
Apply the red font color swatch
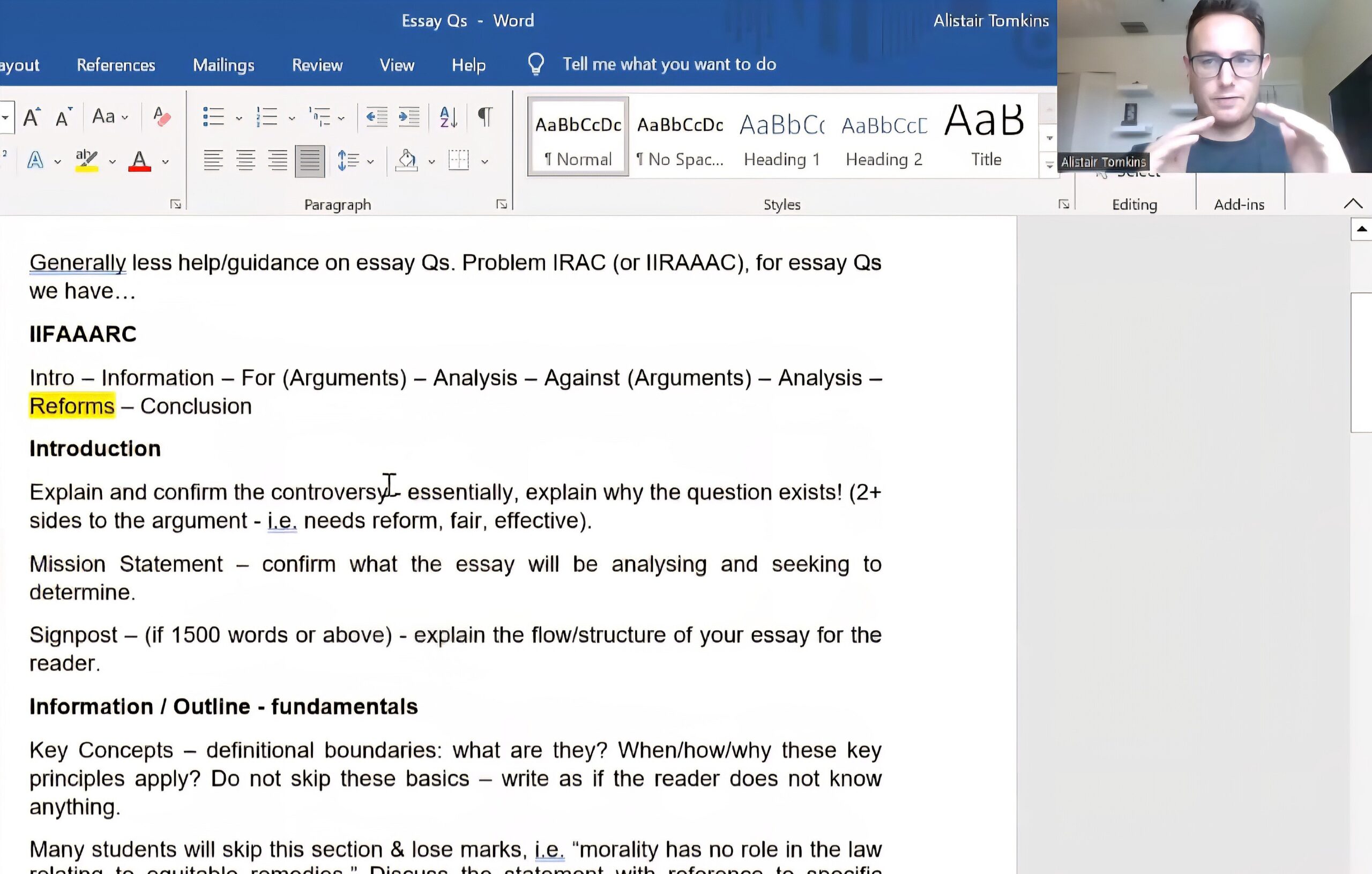(x=139, y=161)
